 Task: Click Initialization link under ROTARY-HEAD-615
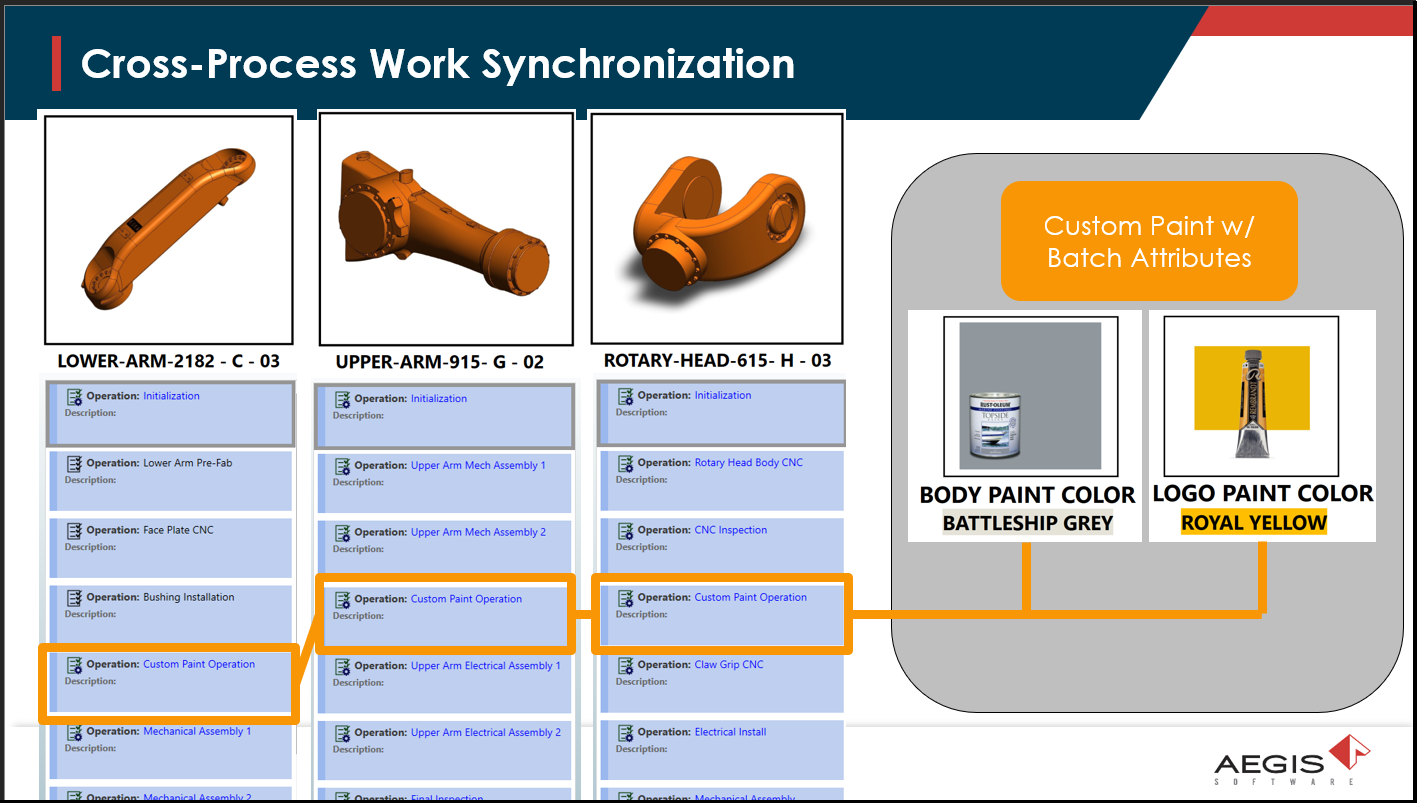coord(722,395)
